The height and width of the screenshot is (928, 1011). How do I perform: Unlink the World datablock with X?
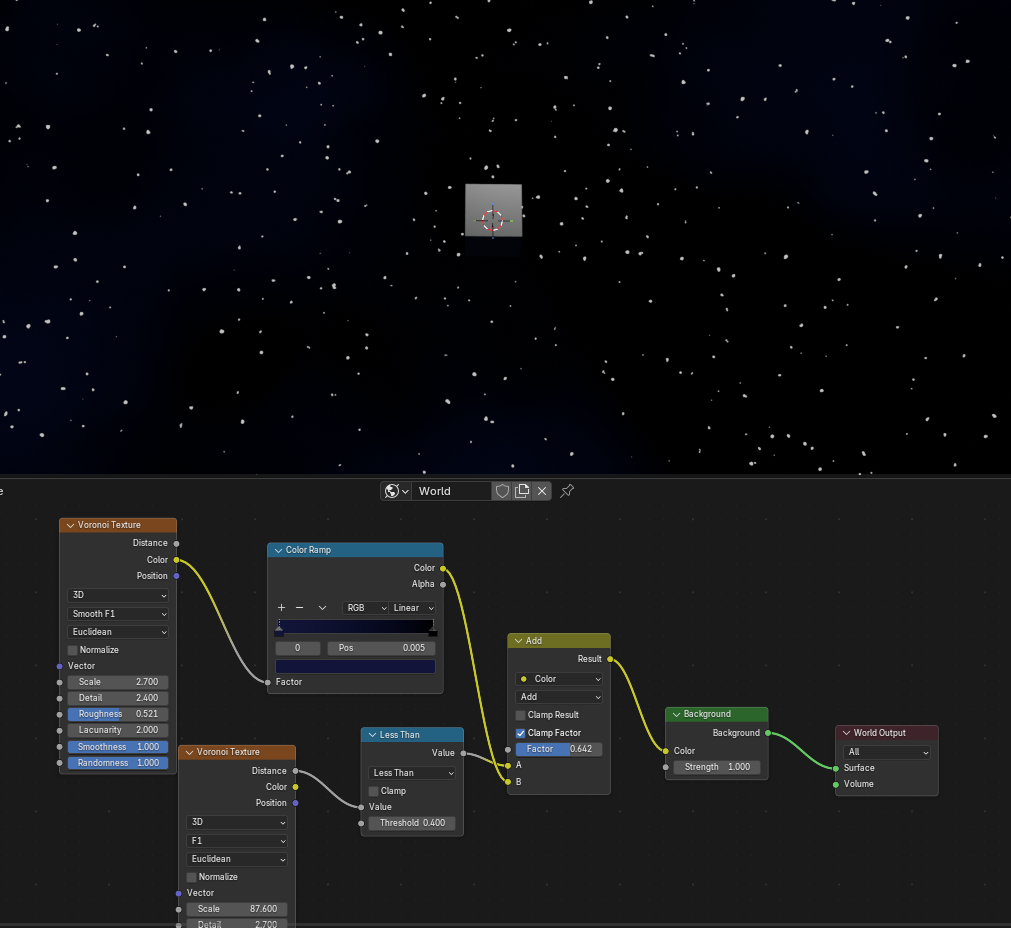pyautogui.click(x=542, y=491)
